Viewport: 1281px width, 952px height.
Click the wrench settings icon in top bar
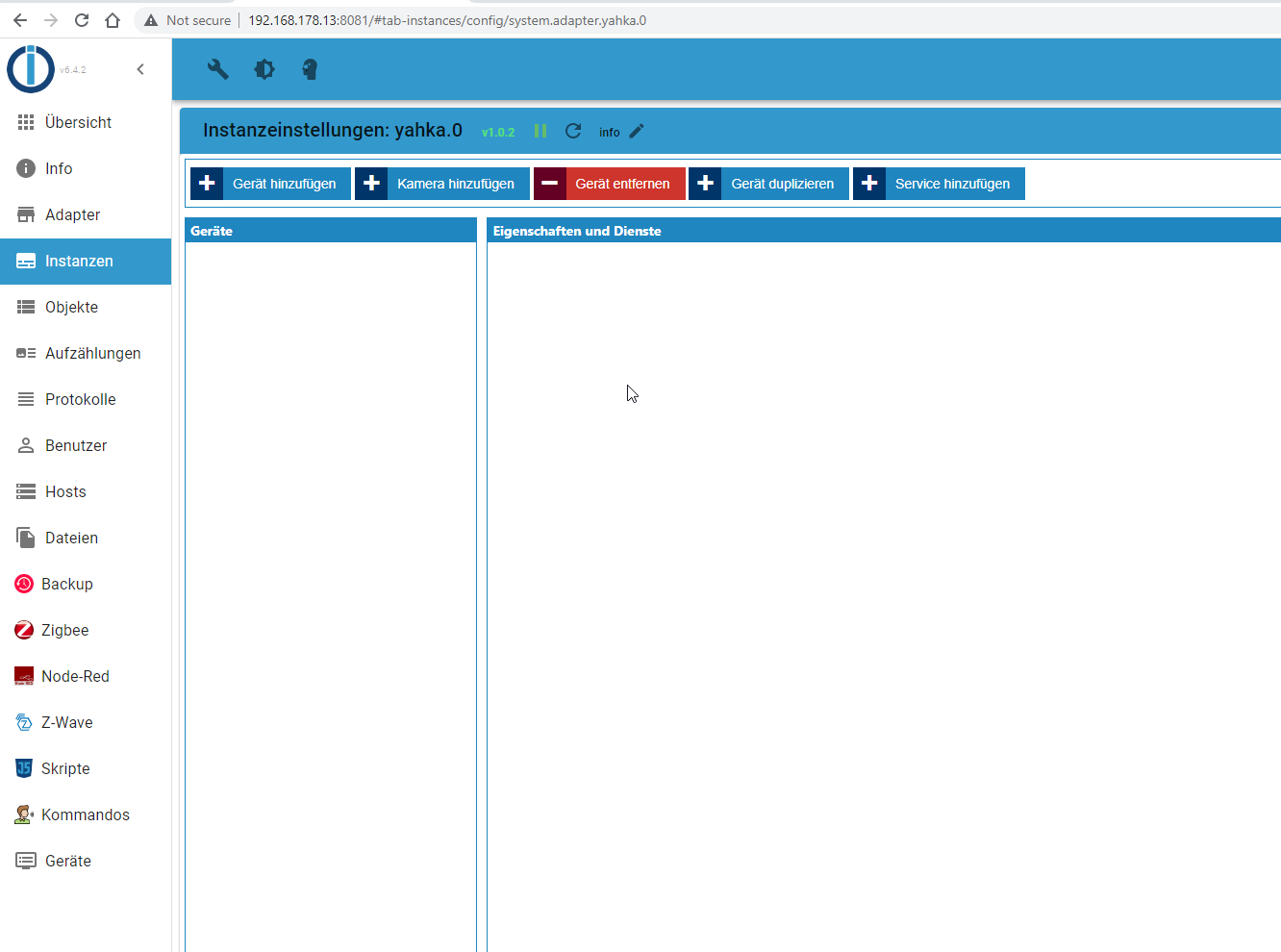click(x=218, y=69)
